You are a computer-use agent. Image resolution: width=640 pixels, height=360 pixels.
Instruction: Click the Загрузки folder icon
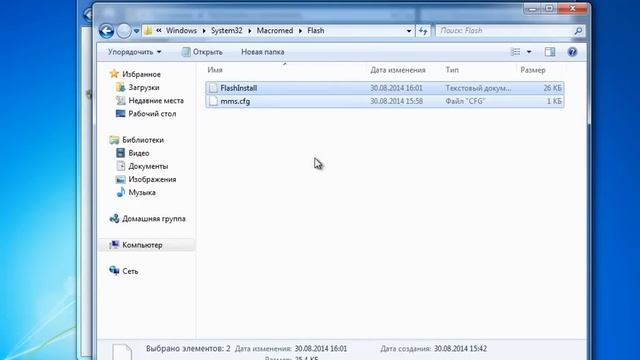coord(120,87)
